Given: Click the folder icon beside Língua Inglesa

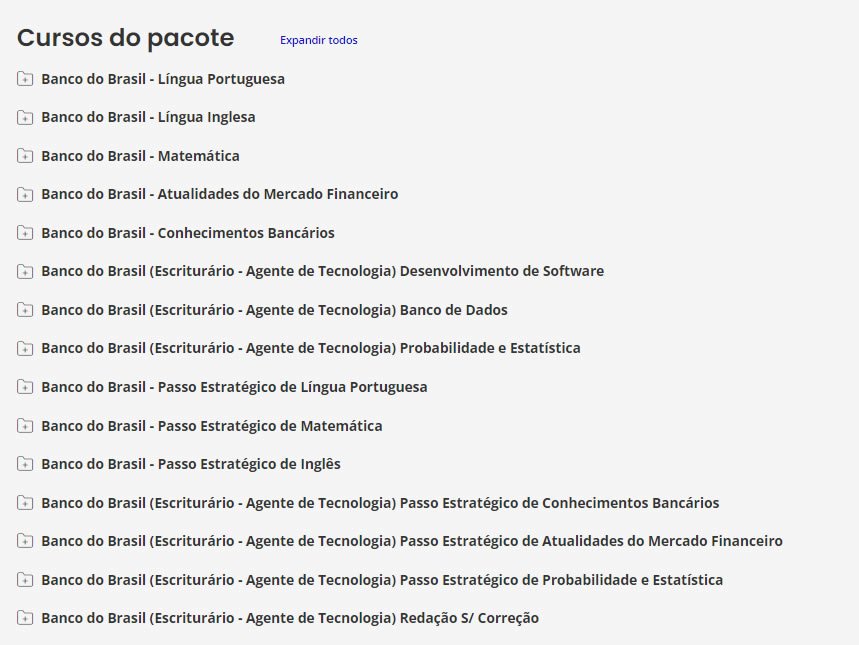Looking at the screenshot, I should point(25,118).
